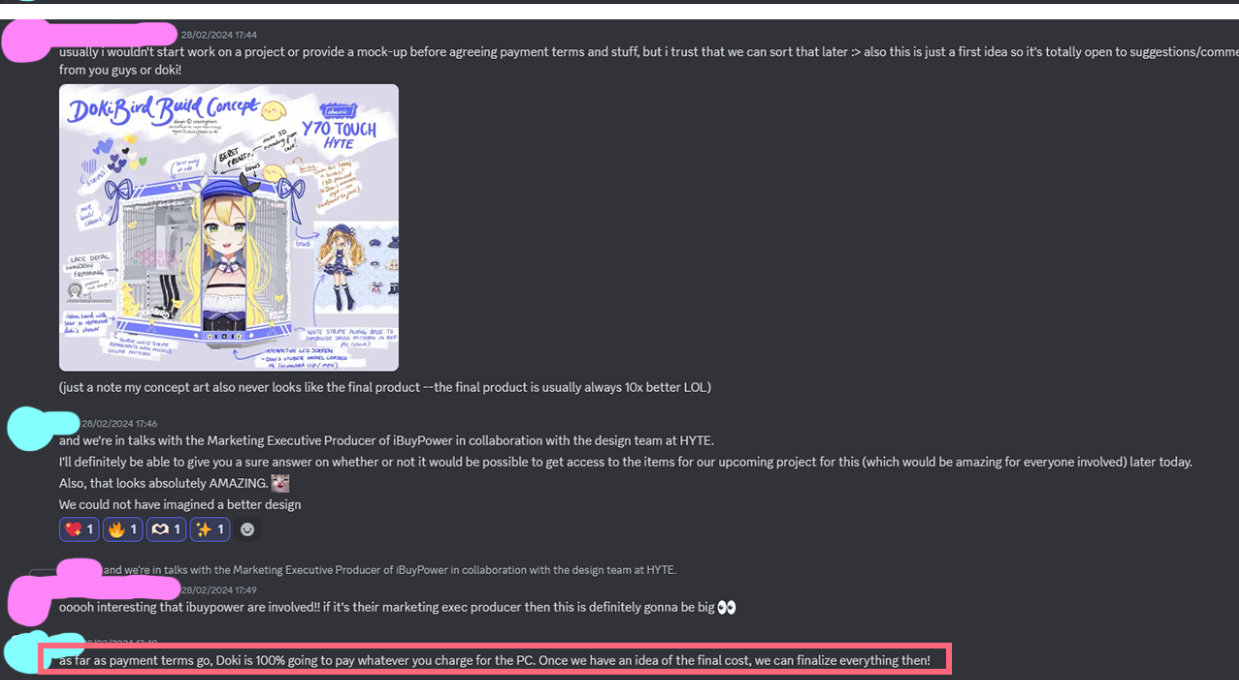Open the DokiBird Build Concept image

[229, 227]
